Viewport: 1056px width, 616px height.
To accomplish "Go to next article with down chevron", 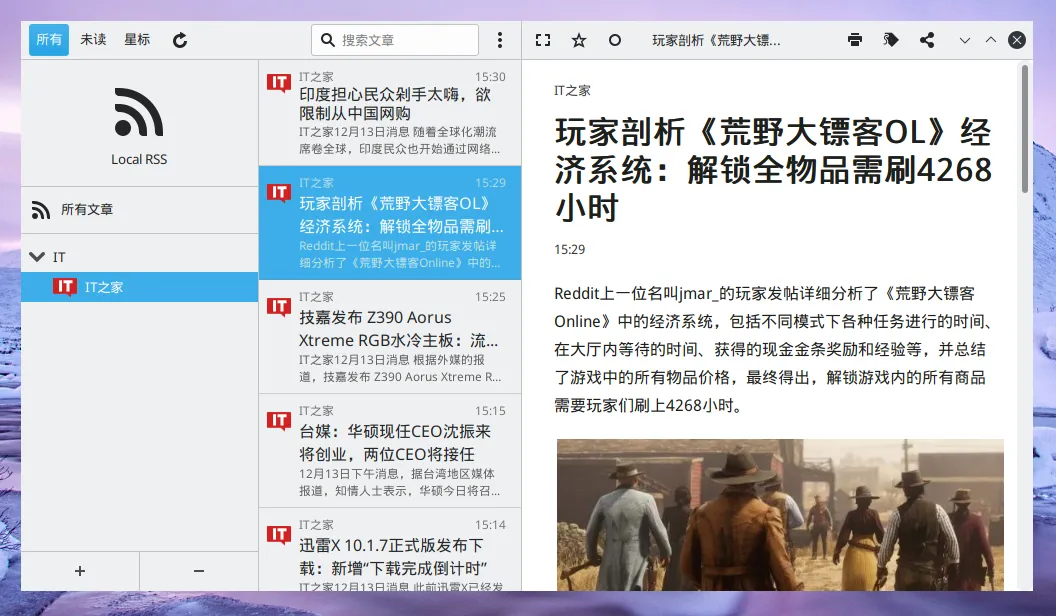I will [x=964, y=40].
